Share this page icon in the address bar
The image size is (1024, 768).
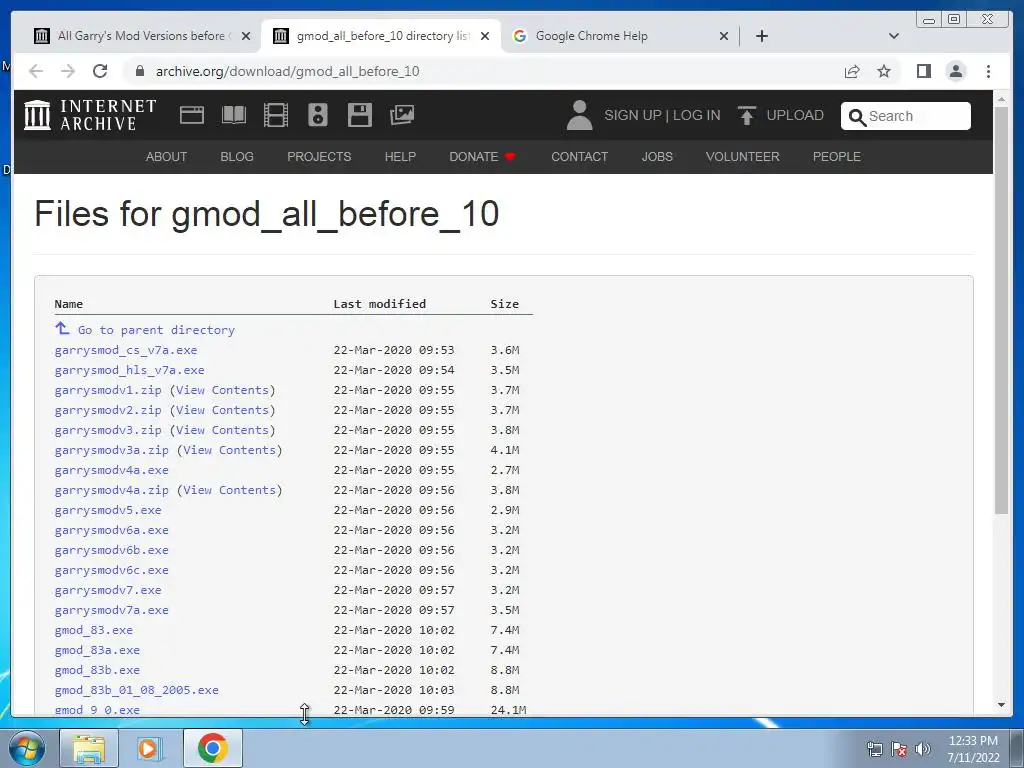click(x=852, y=71)
